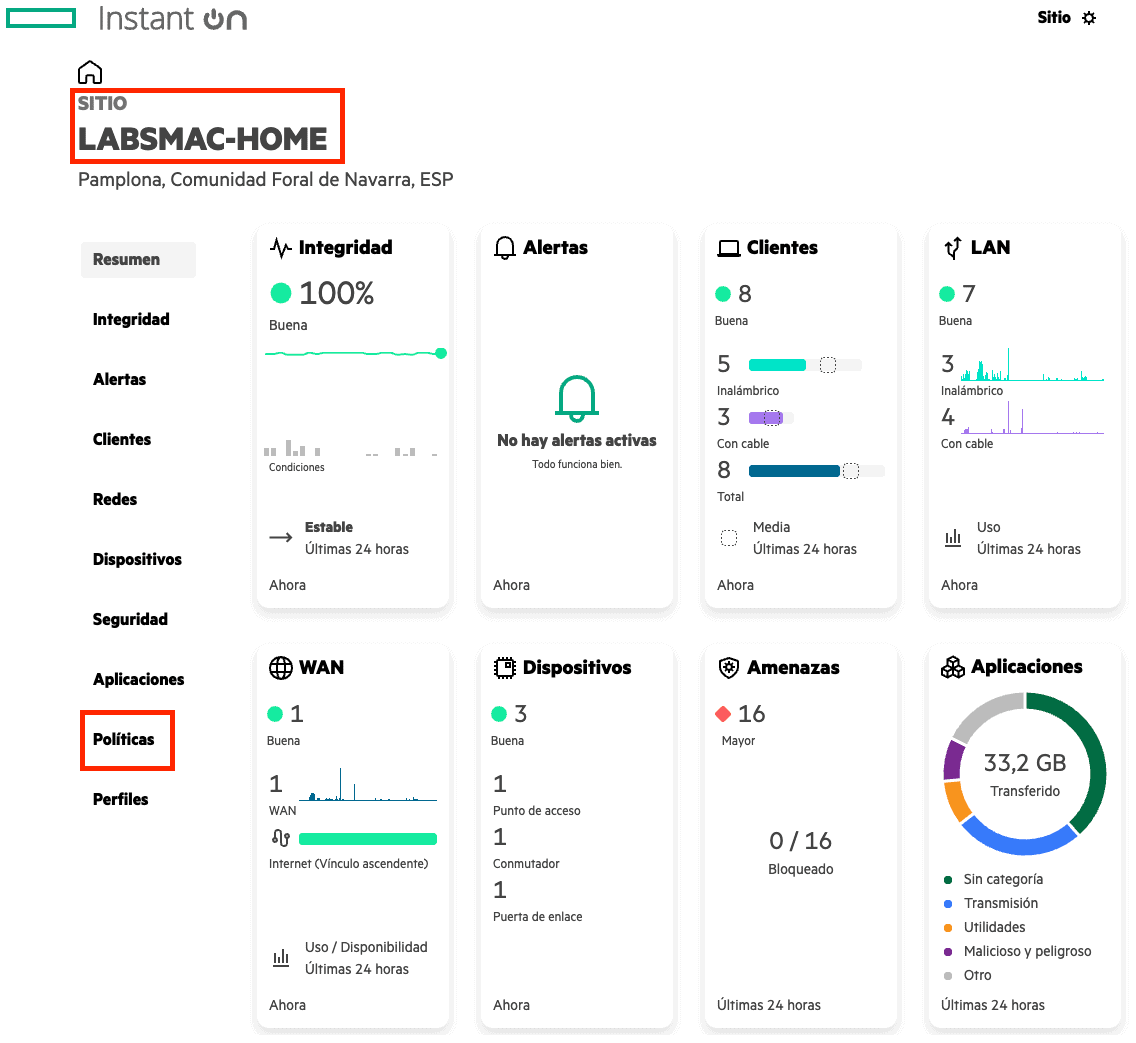
Task: Click the home icon above the site name
Action: point(90,72)
